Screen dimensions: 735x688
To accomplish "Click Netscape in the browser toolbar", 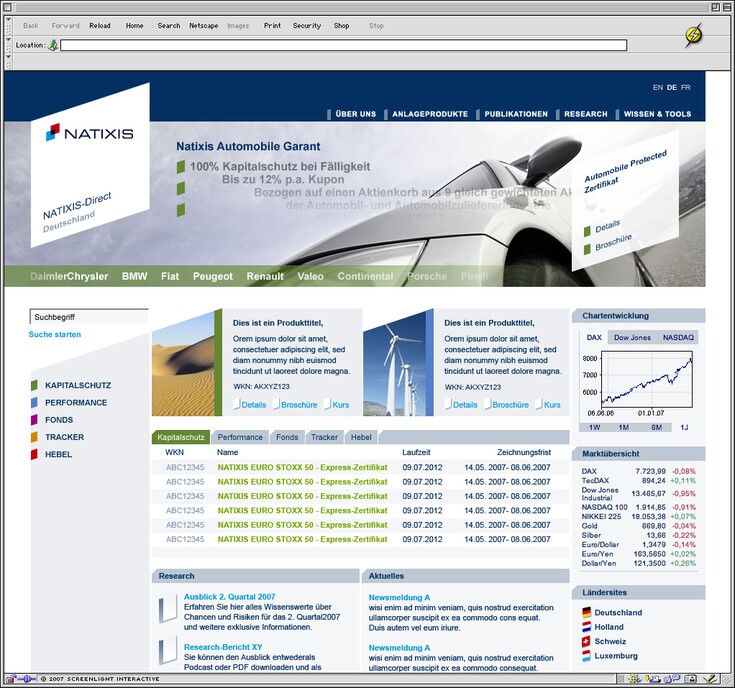I will (203, 26).
